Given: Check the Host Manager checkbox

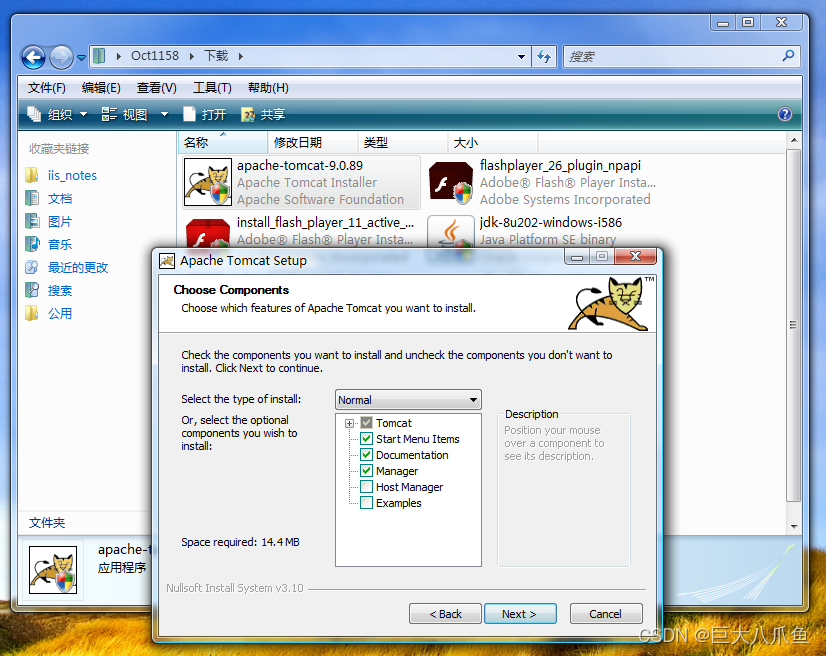Looking at the screenshot, I should [367, 487].
